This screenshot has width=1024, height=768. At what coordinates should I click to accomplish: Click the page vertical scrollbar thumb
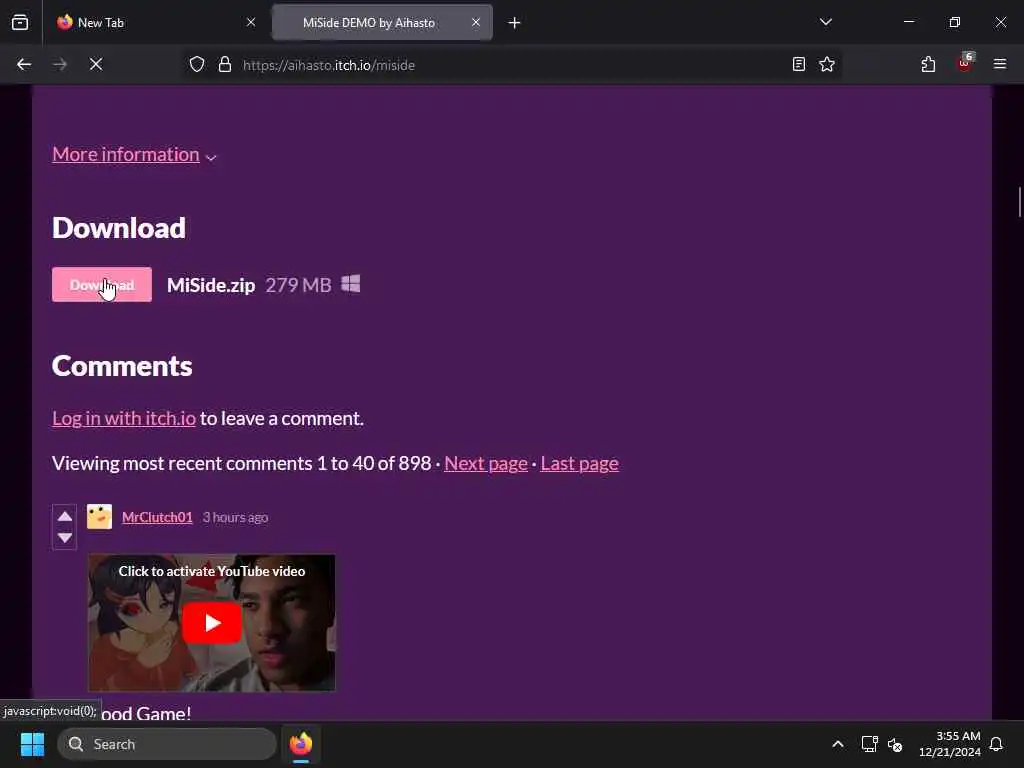point(1019,202)
